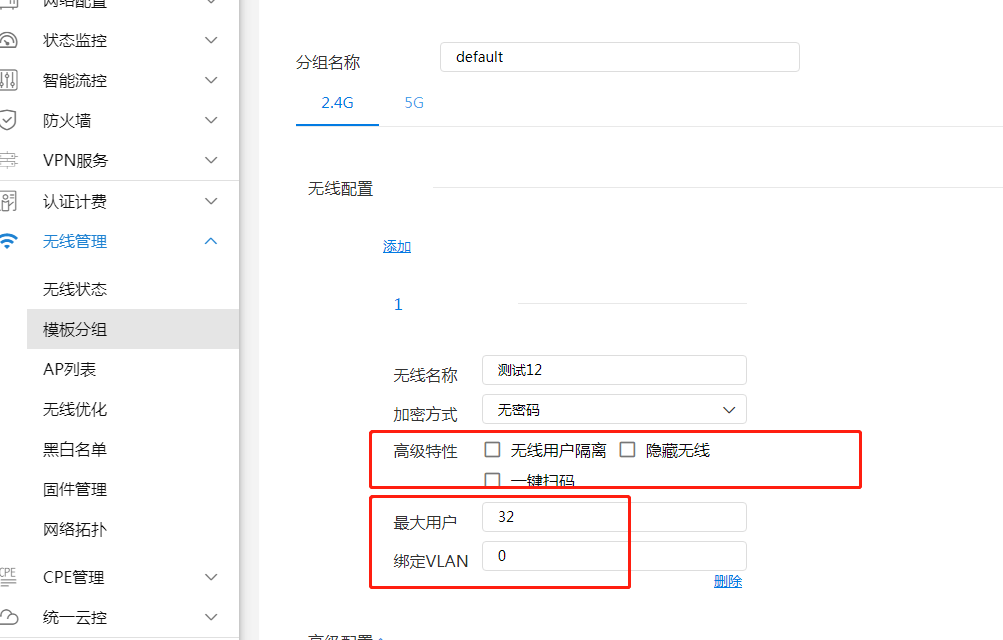Screen dimensions: 1003x640
Task: Open AP列表 in the sidebar
Action: pos(70,369)
